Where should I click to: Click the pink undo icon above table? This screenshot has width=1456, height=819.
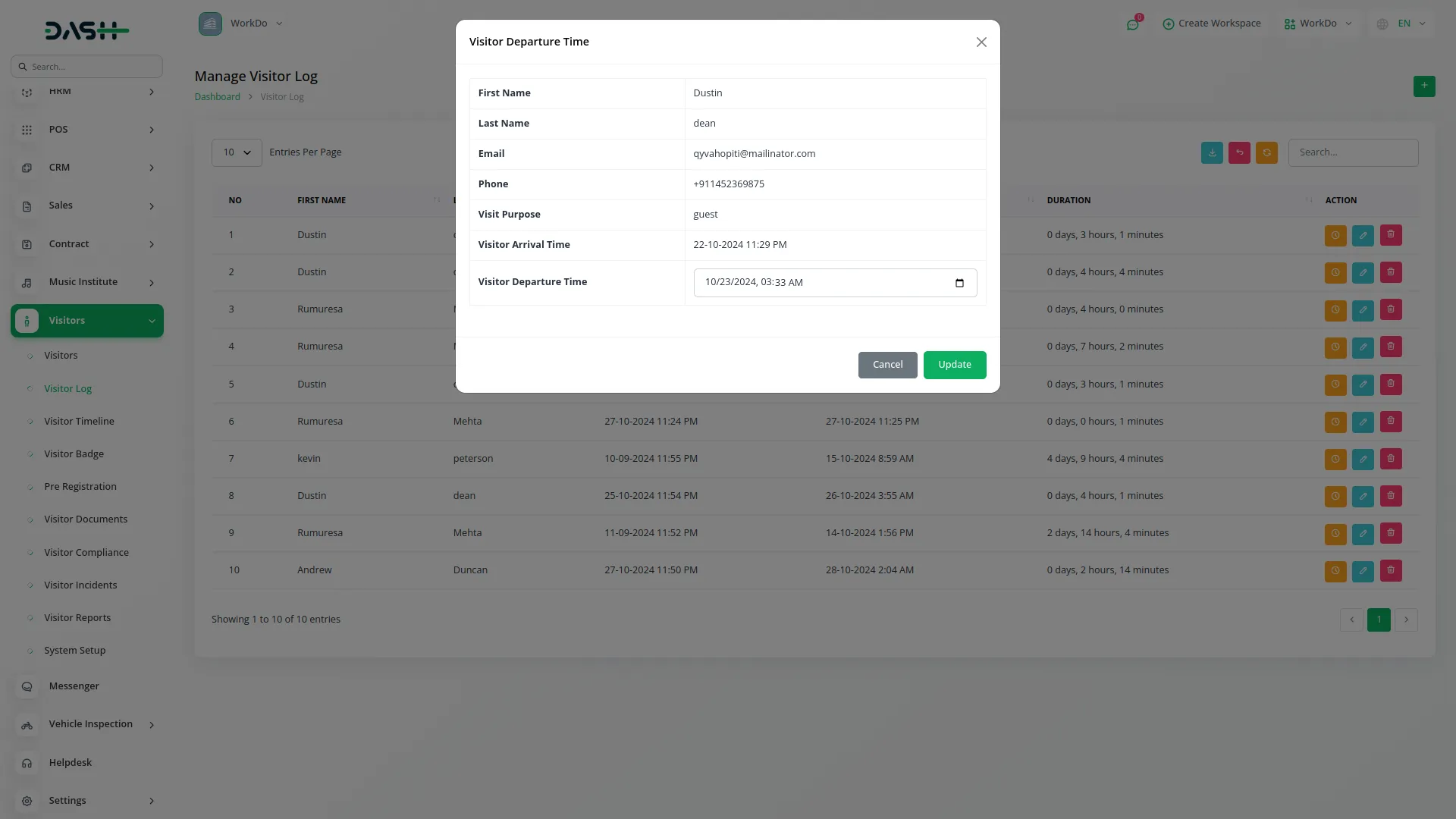(x=1239, y=152)
